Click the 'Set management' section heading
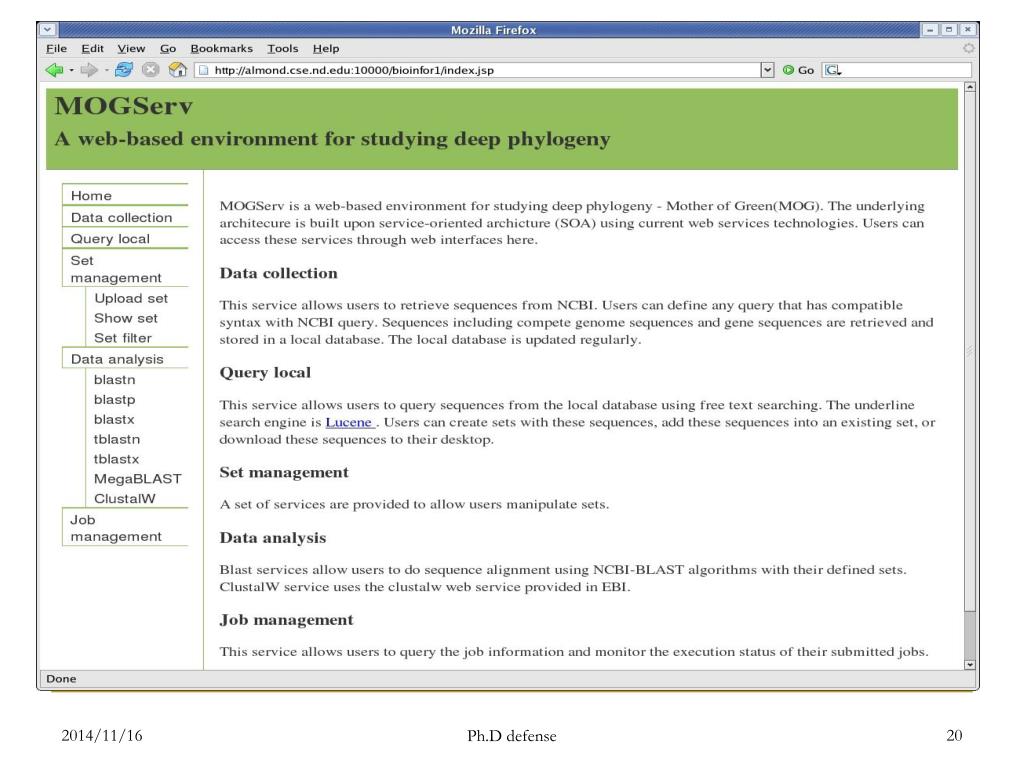The height and width of the screenshot is (768, 1024). 283,472
